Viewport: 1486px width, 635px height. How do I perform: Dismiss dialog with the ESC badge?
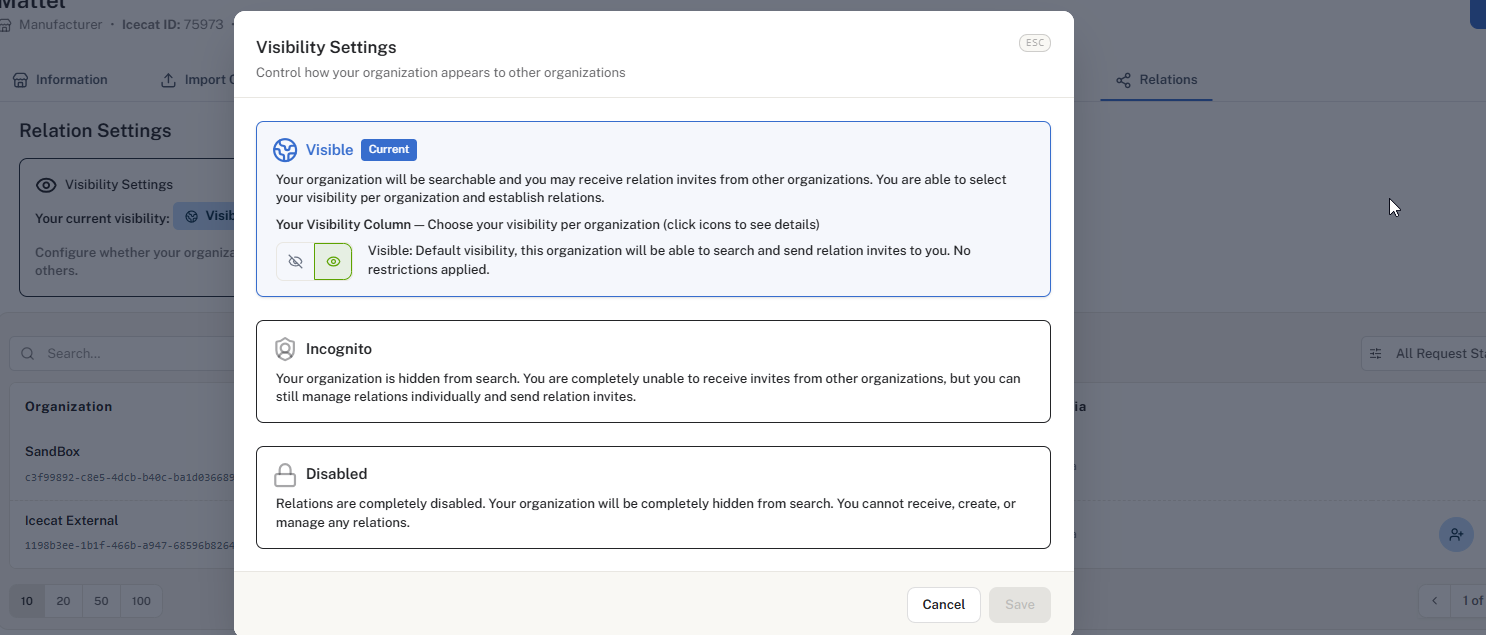1035,43
